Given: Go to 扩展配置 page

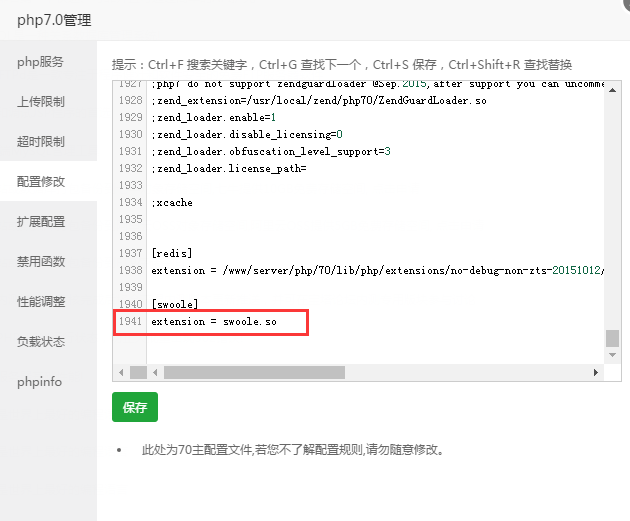Looking at the screenshot, I should point(41,222).
